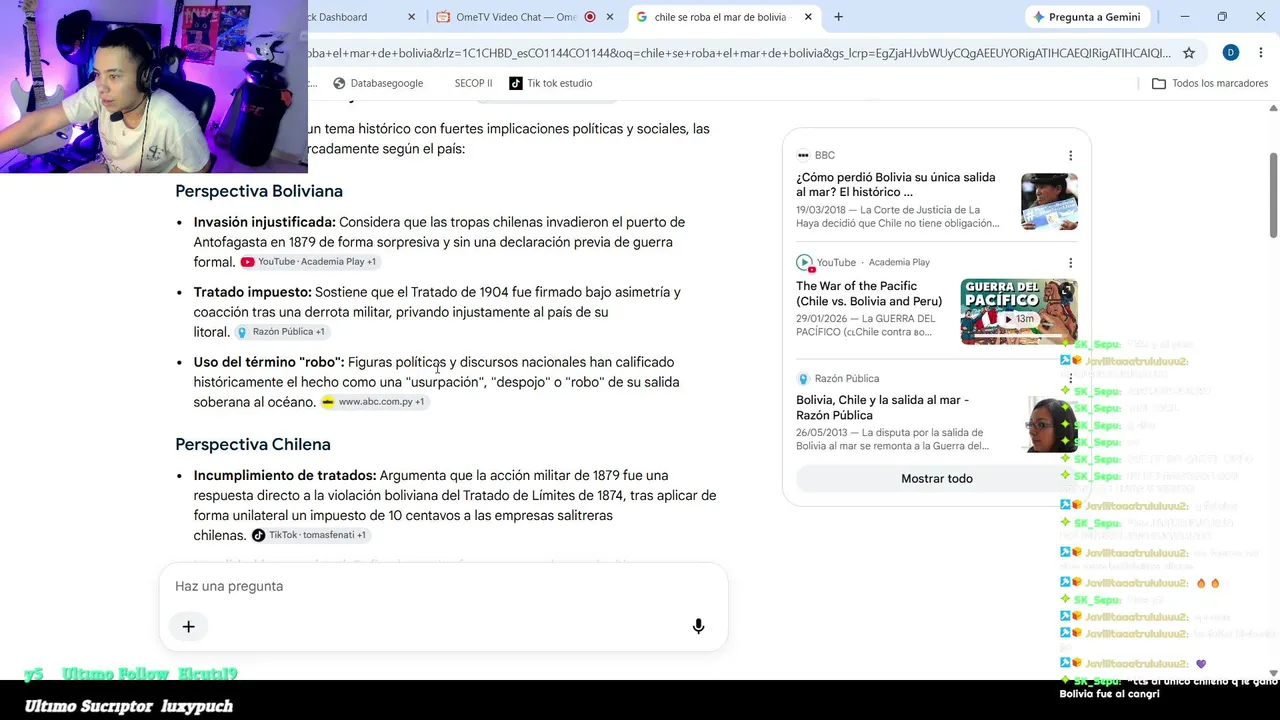Click the page vertical scrollbar
Image resolution: width=1280 pixels, height=720 pixels.
point(1273,195)
